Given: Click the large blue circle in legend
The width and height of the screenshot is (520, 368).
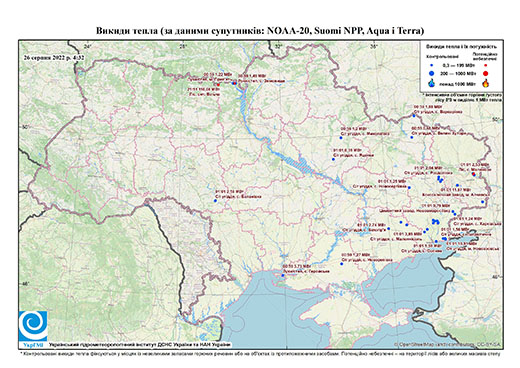Looking at the screenshot, I should point(432,73).
